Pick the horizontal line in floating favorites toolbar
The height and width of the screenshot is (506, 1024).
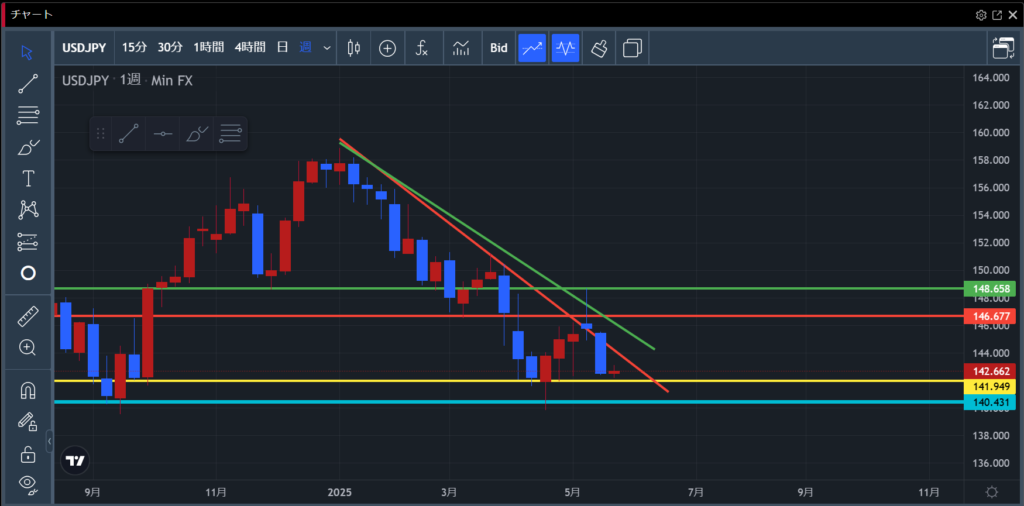pos(163,134)
